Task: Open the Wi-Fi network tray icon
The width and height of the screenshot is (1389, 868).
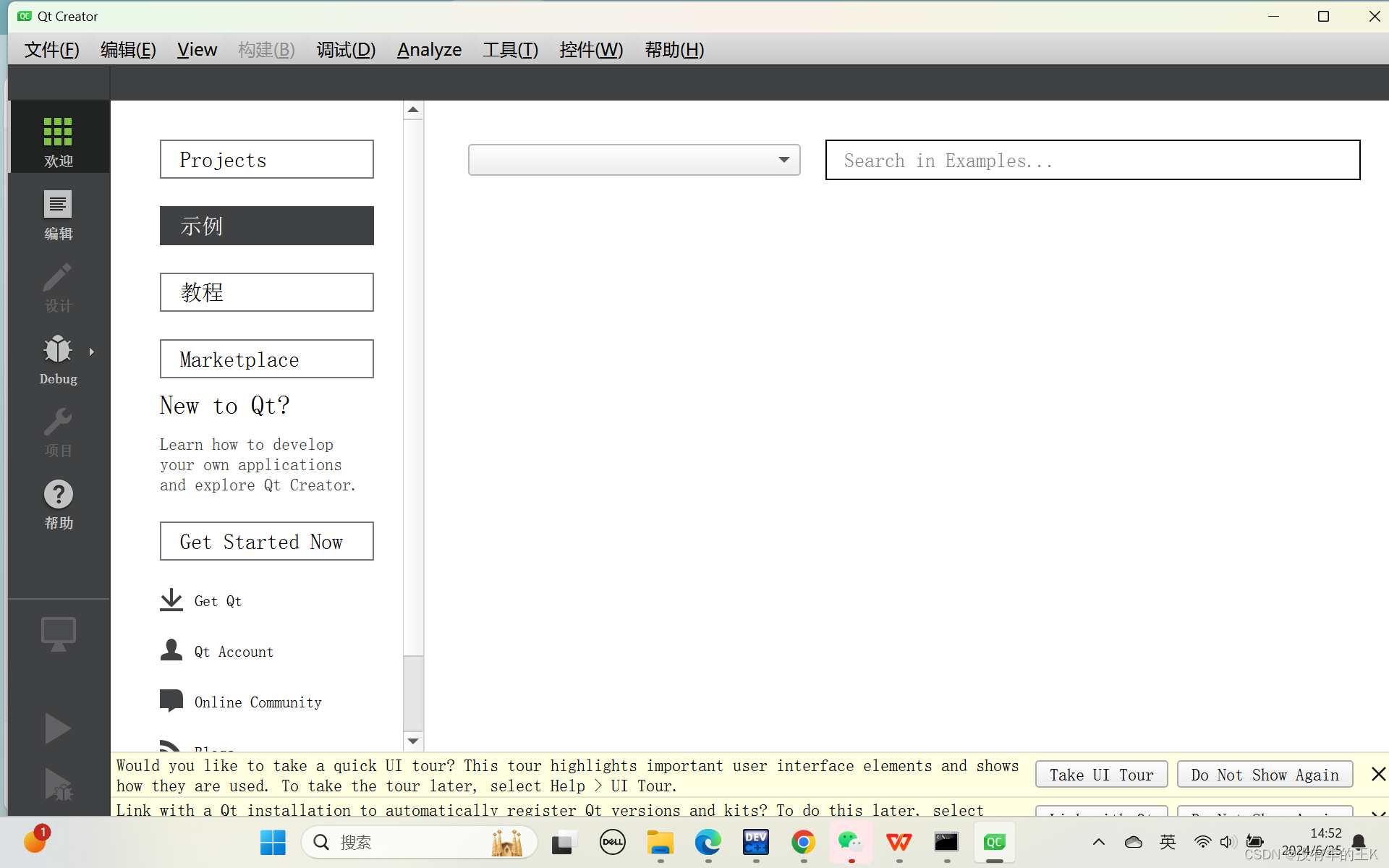Action: click(1202, 842)
